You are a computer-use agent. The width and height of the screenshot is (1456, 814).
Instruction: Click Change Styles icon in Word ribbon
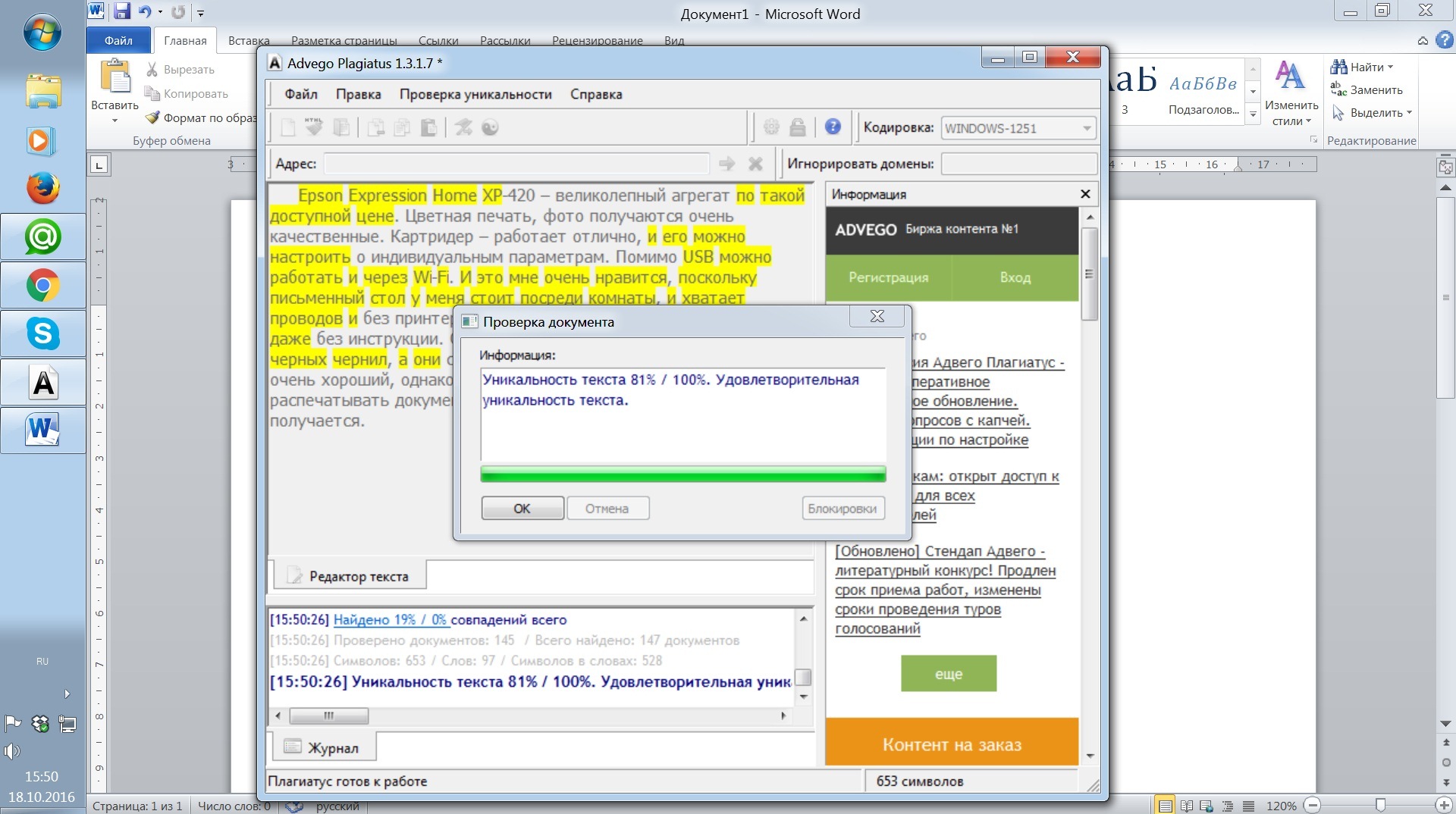point(1290,76)
